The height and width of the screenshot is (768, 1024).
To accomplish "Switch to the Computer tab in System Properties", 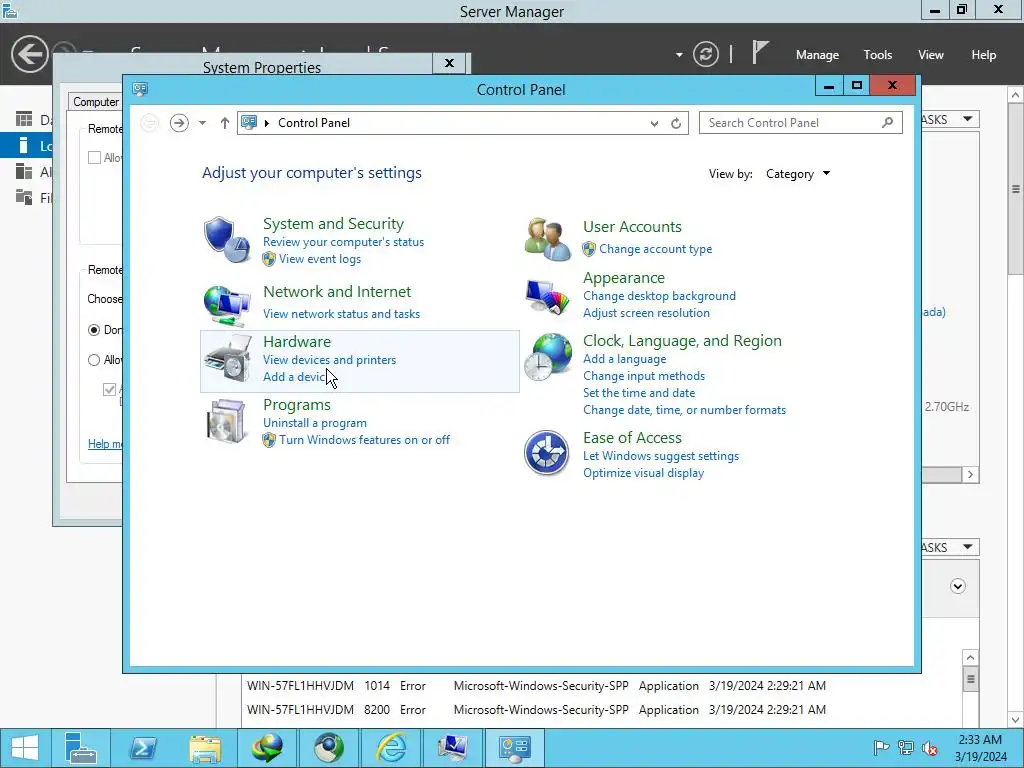I will click(95, 102).
